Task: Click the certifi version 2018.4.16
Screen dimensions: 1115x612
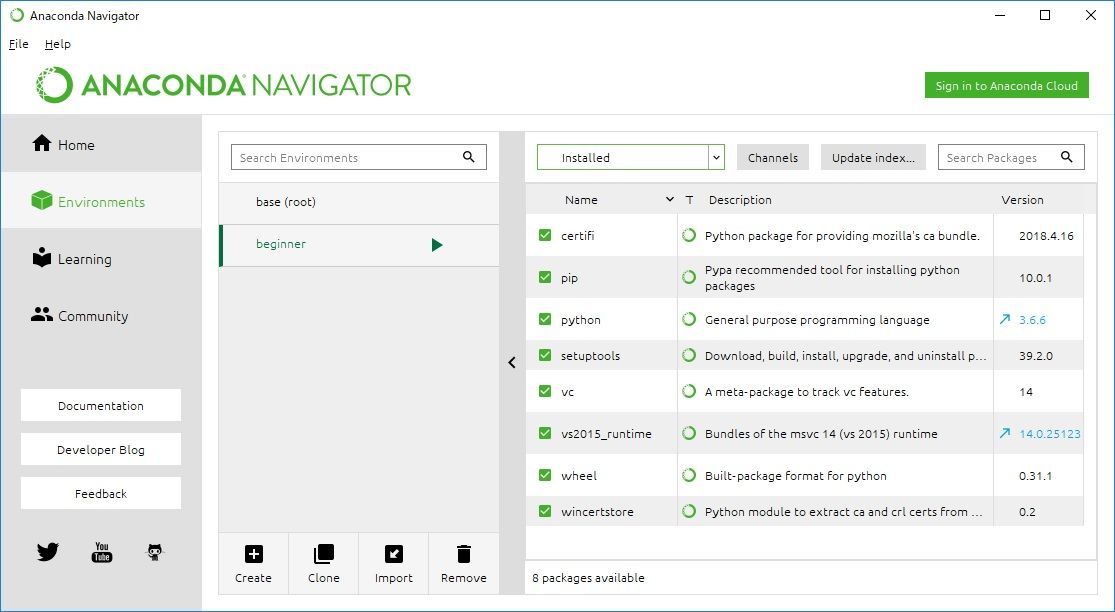Action: pyautogui.click(x=1046, y=236)
